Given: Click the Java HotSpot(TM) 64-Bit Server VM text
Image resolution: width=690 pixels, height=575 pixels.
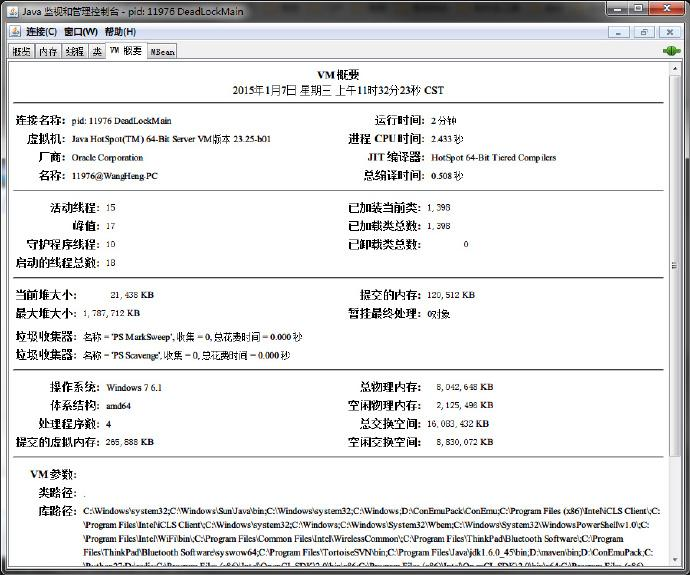Looking at the screenshot, I should pyautogui.click(x=171, y=139).
